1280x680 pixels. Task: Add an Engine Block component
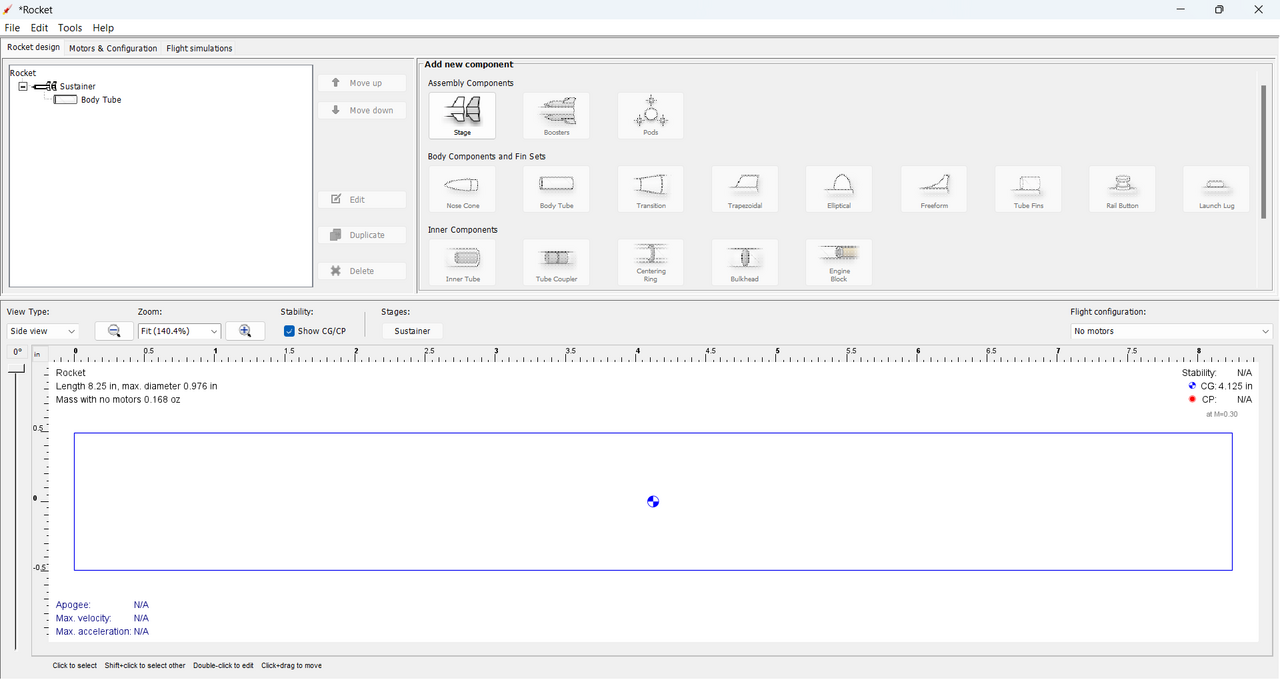pyautogui.click(x=839, y=262)
